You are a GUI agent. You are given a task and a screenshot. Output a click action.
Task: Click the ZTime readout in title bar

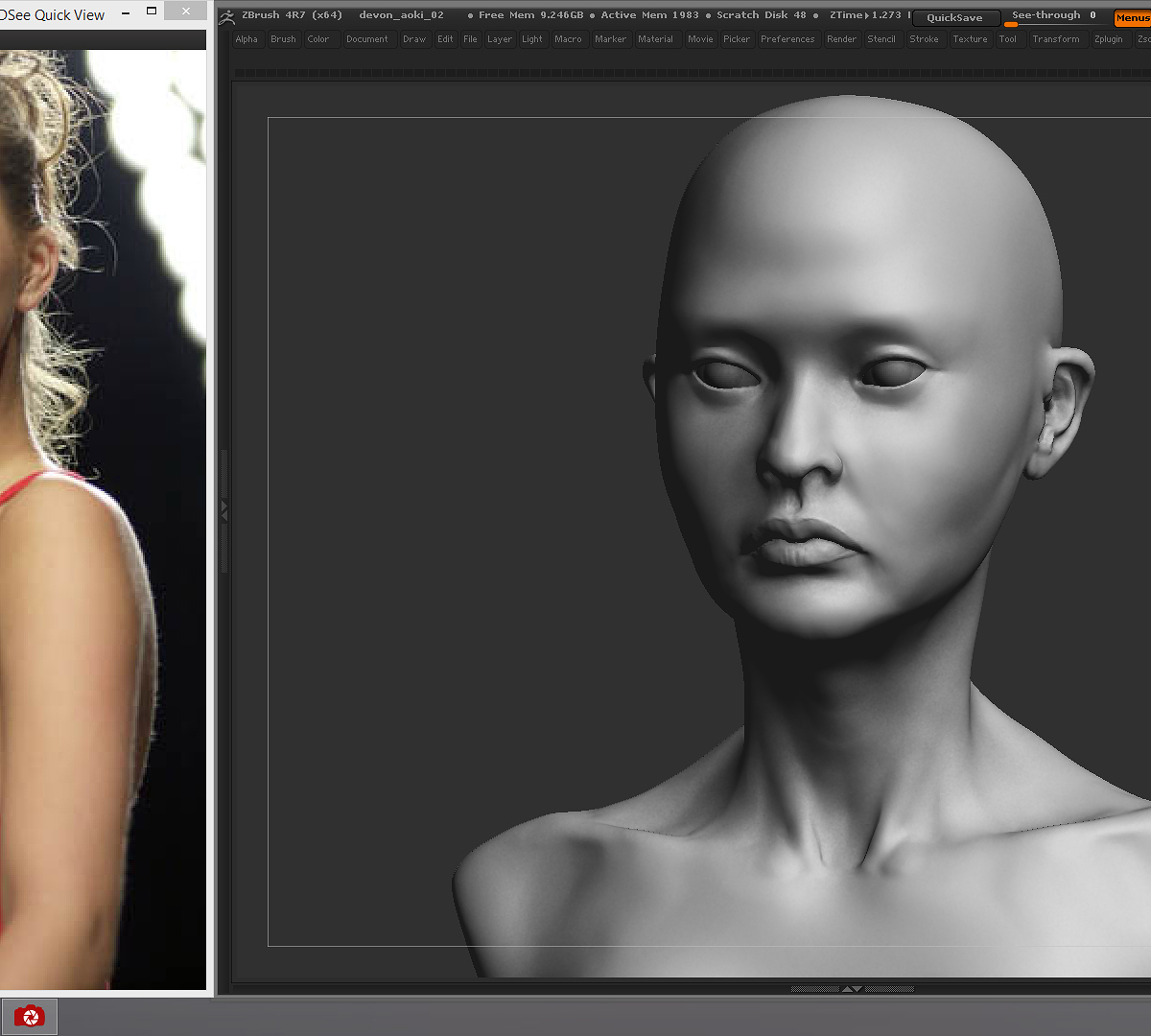point(866,15)
